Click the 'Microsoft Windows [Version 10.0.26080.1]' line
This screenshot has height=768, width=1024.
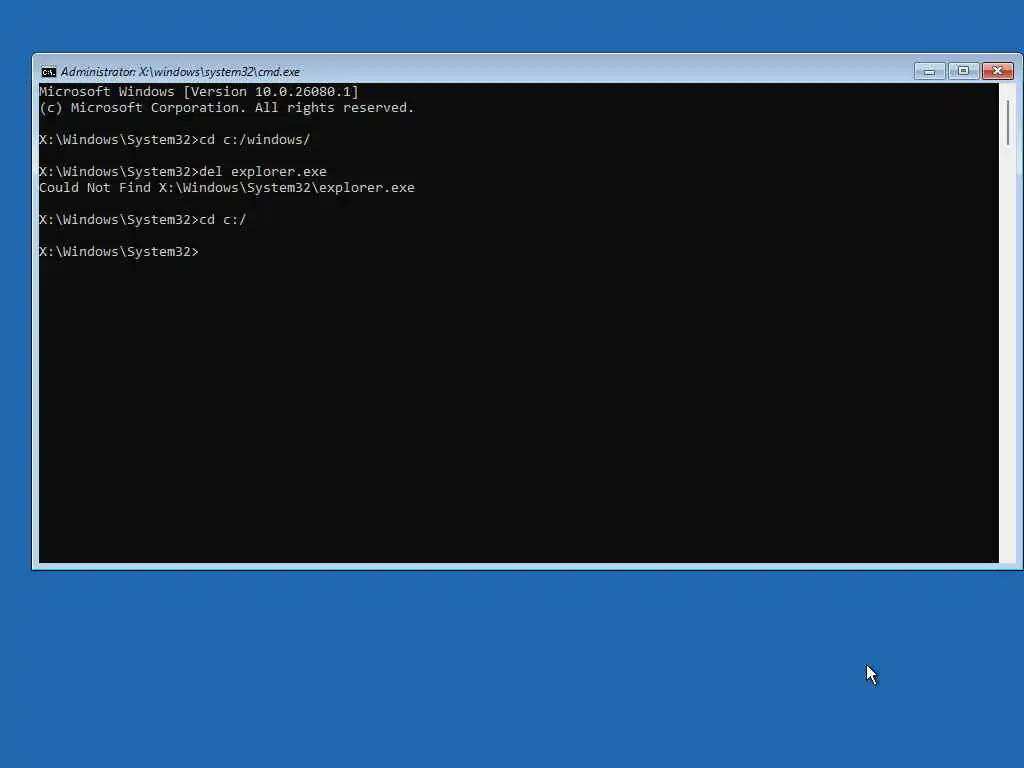click(199, 91)
